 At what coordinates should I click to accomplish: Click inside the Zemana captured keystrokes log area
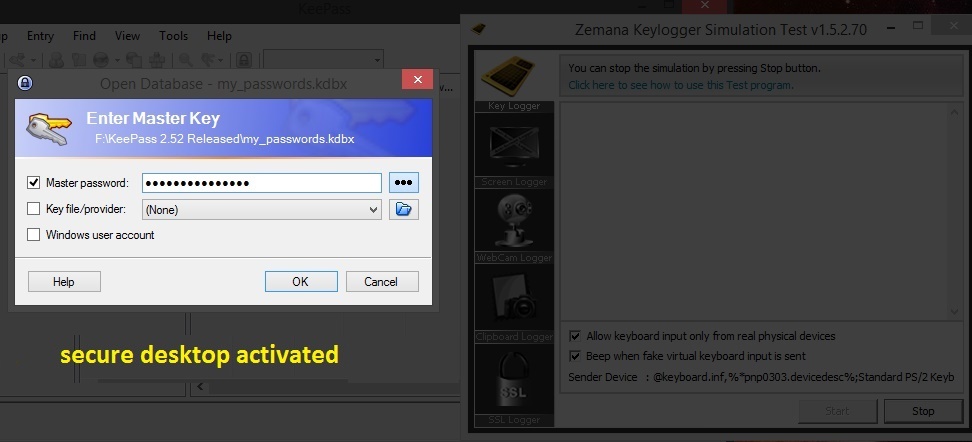pyautogui.click(x=754, y=211)
